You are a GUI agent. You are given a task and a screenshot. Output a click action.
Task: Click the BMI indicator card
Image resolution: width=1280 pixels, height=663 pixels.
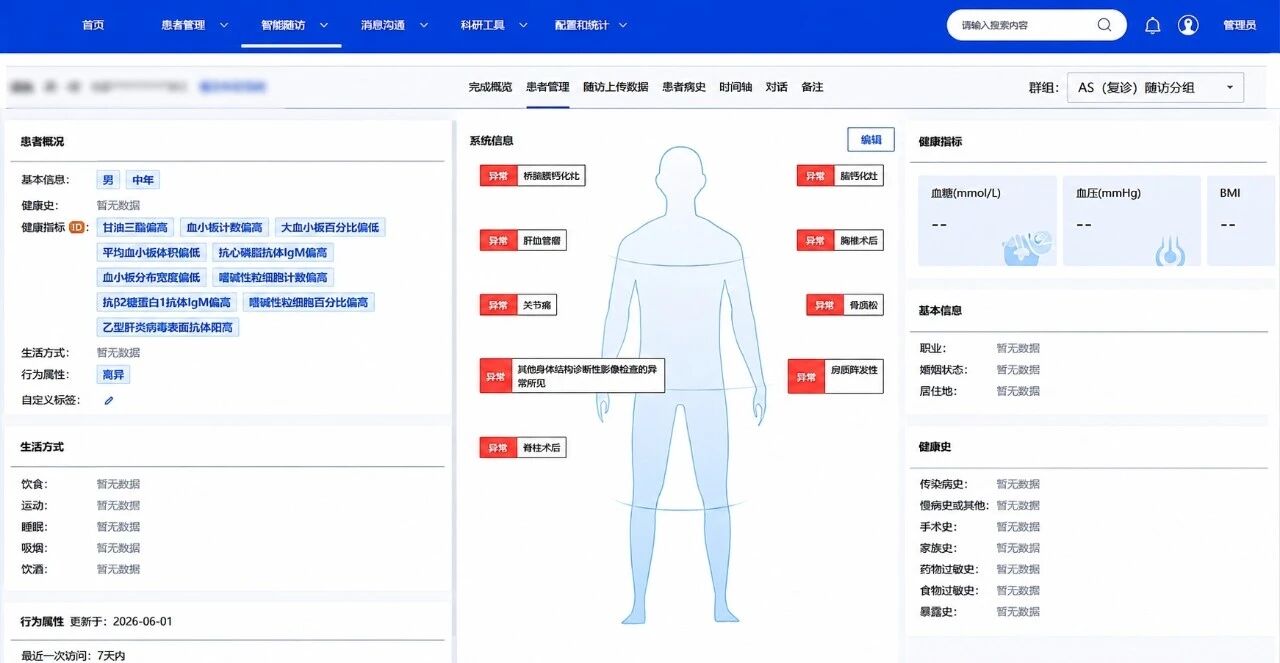pos(1243,221)
